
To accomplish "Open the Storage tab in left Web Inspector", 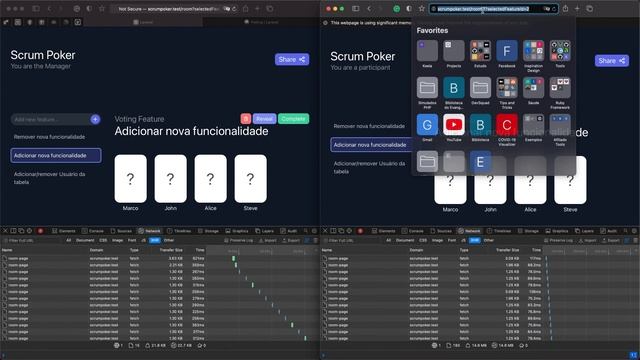I will point(209,231).
